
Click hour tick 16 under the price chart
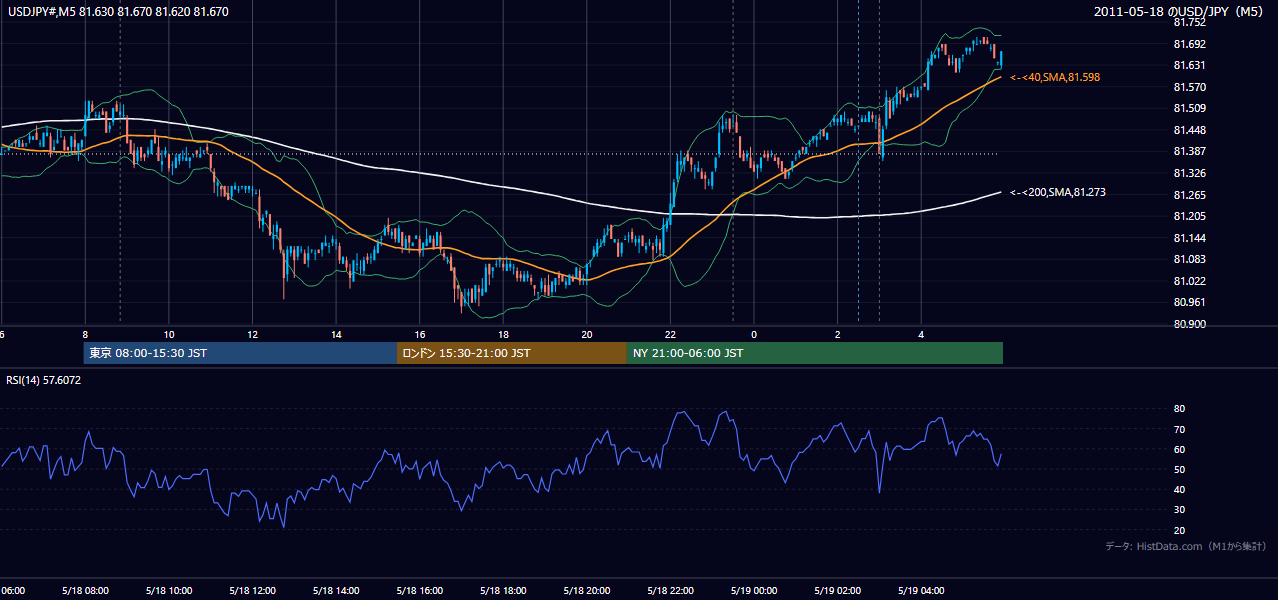(420, 335)
